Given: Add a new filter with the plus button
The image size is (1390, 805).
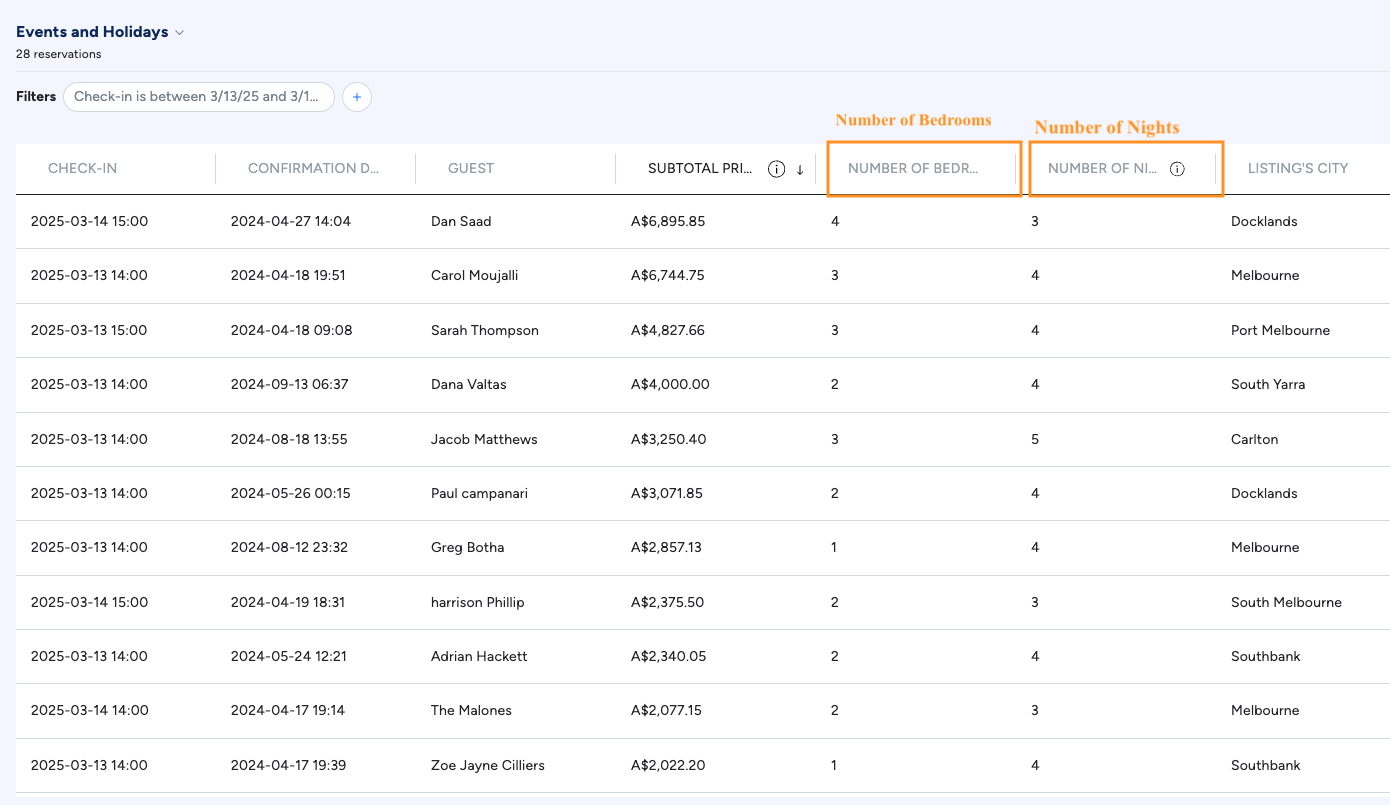Looking at the screenshot, I should (357, 97).
